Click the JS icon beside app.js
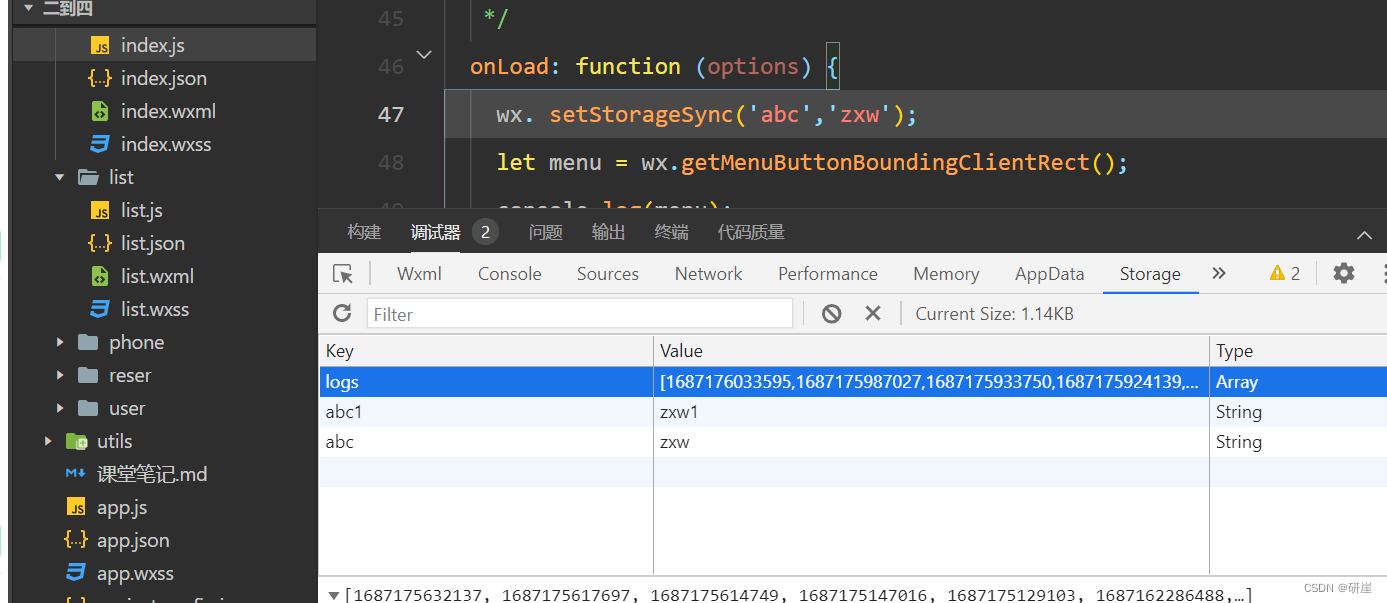Image resolution: width=1387 pixels, height=603 pixels. 76,507
